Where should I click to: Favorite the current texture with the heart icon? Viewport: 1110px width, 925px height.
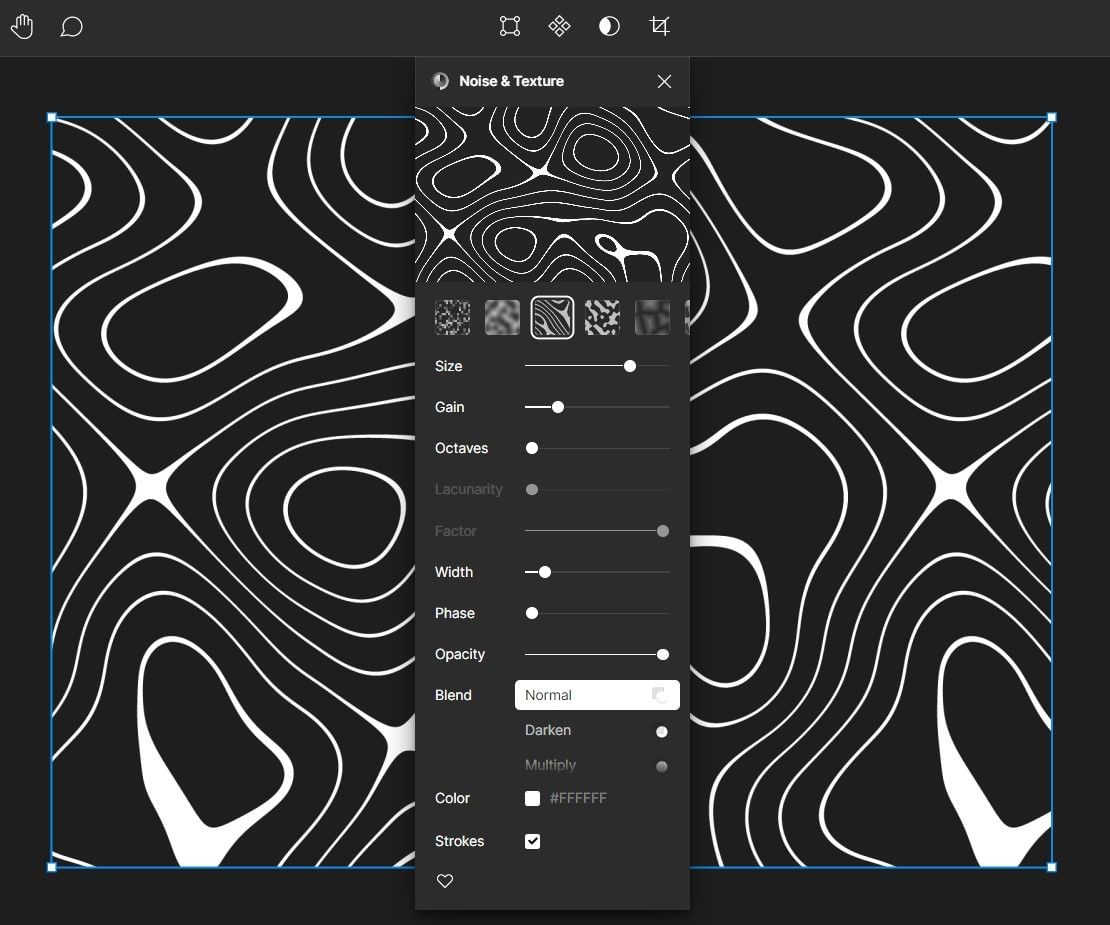click(x=444, y=881)
